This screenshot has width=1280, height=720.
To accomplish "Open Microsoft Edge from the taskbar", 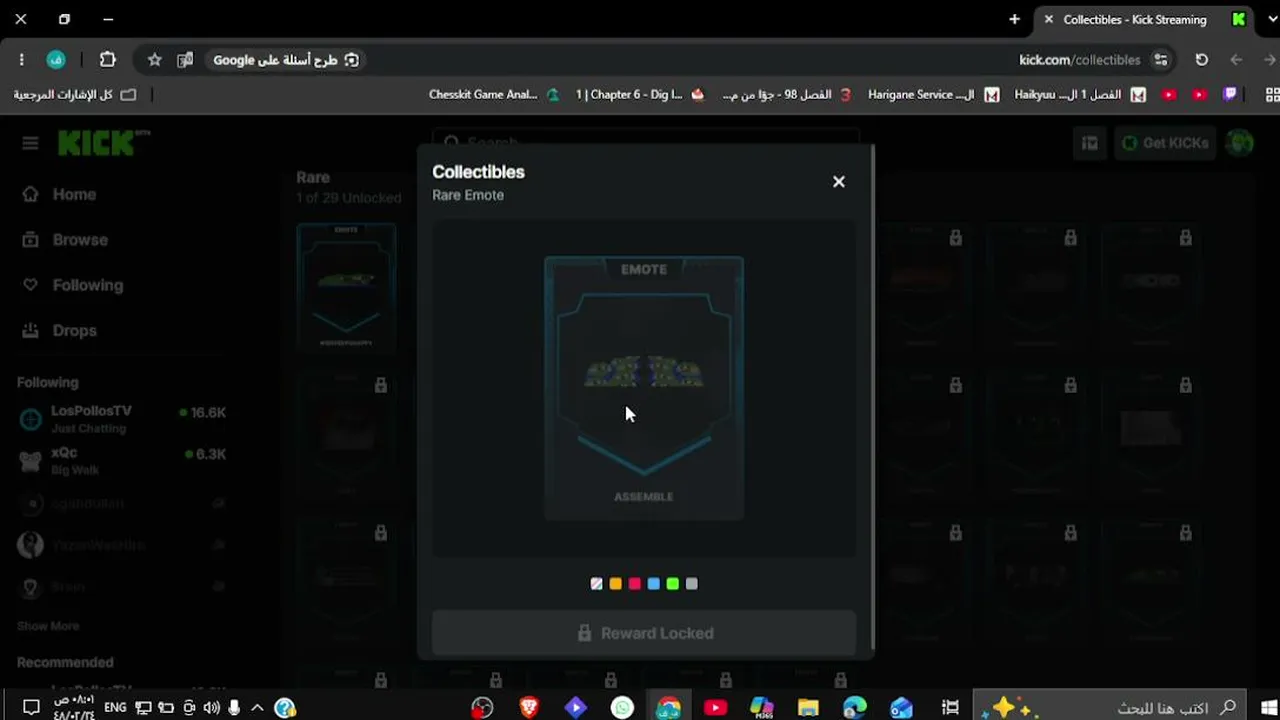I will pyautogui.click(x=854, y=708).
